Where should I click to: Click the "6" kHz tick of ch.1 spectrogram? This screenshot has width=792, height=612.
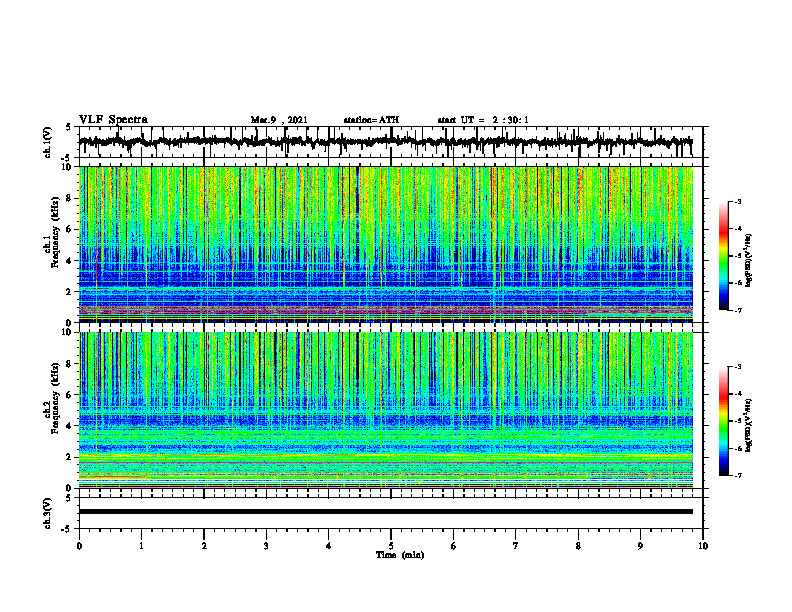pos(70,229)
